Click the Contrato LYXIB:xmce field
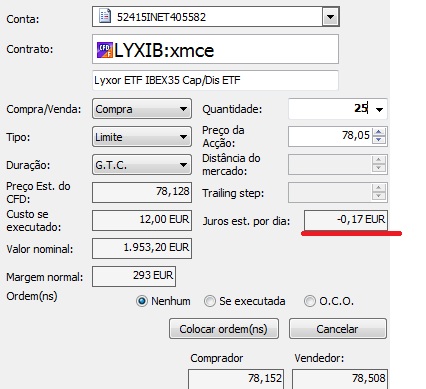Screen dimensions: 426x389 coord(215,49)
